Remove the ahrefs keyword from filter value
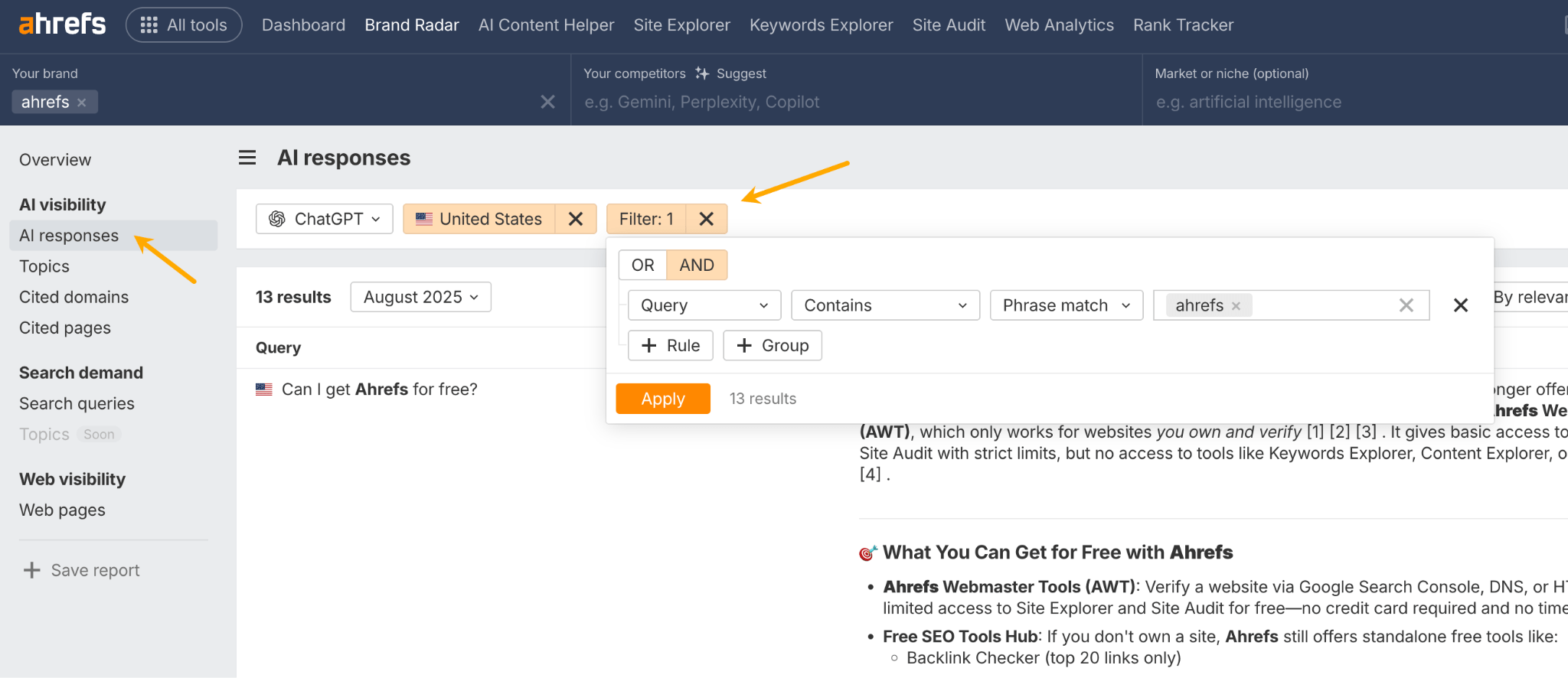 [x=1236, y=306]
